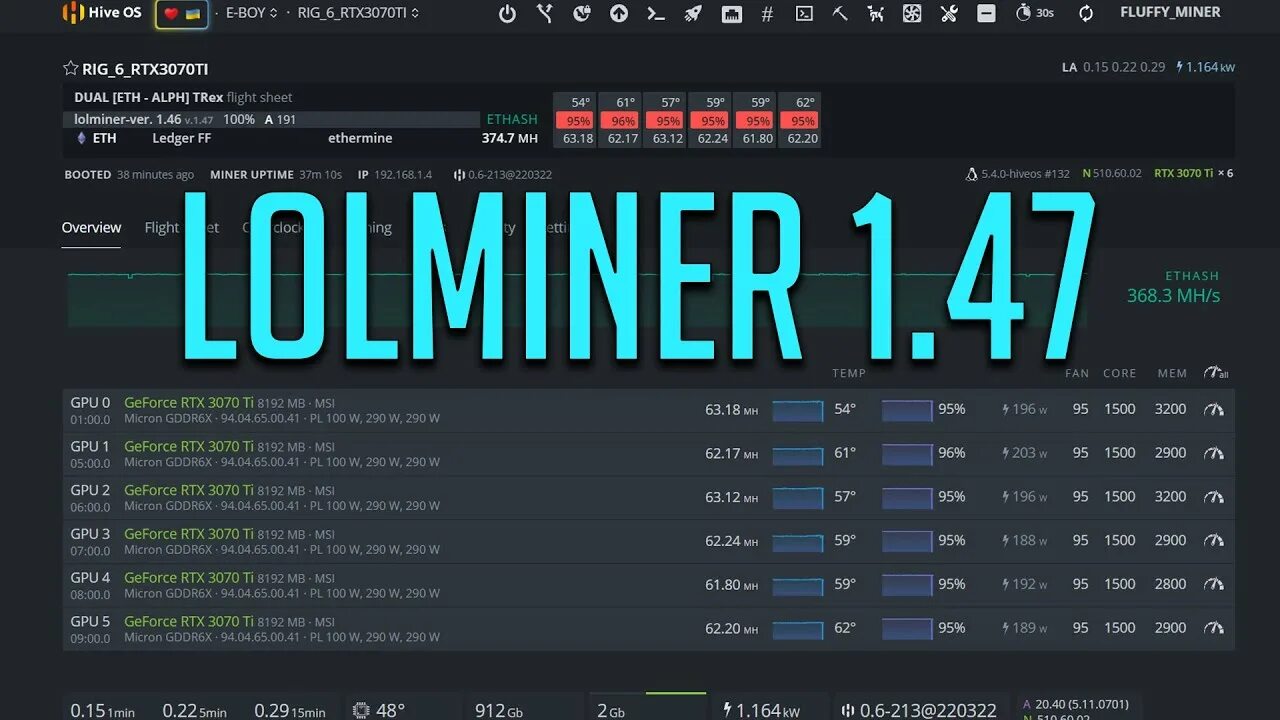
Task: Click the ethernet network icon
Action: coord(731,14)
